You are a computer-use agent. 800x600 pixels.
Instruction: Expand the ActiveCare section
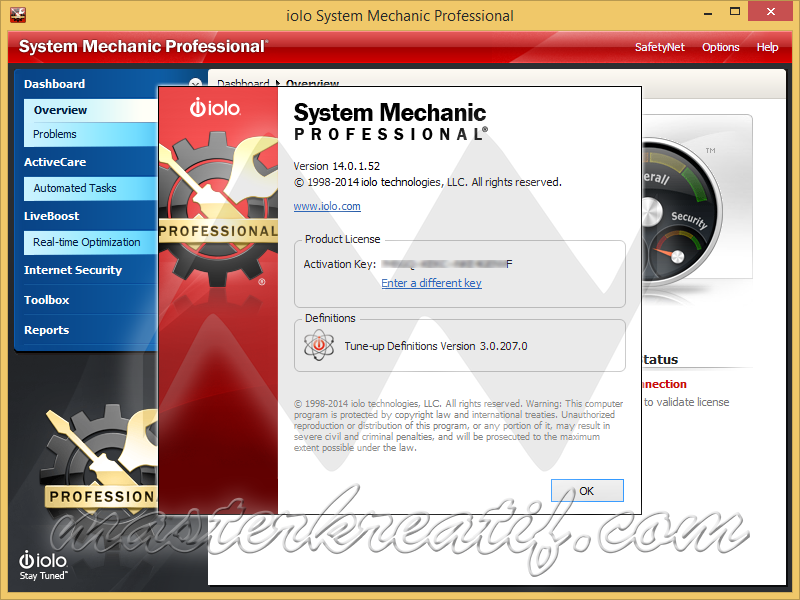[55, 162]
